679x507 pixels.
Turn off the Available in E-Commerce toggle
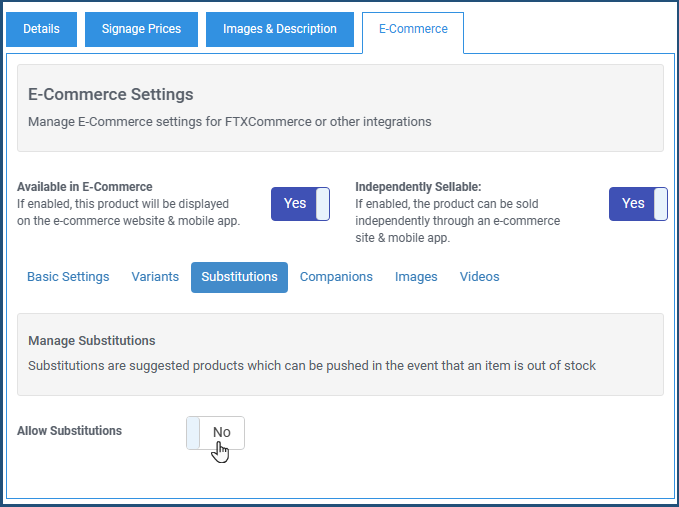pos(301,203)
